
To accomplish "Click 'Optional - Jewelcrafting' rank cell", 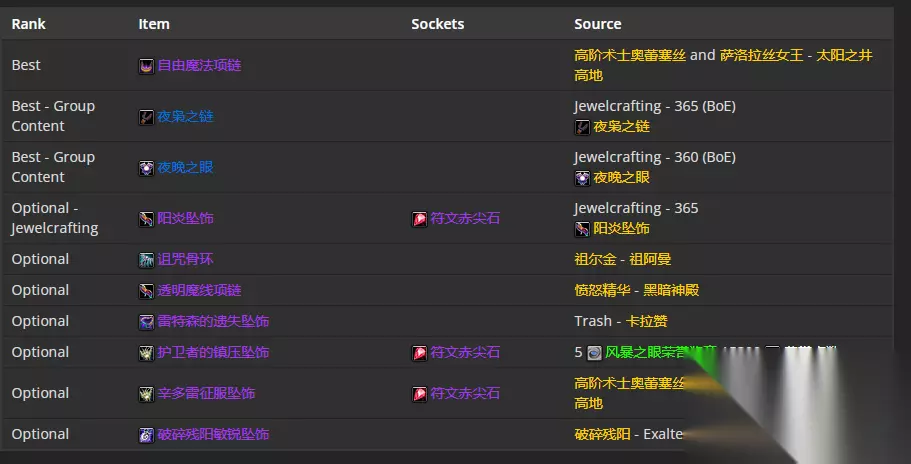I will click(55, 218).
